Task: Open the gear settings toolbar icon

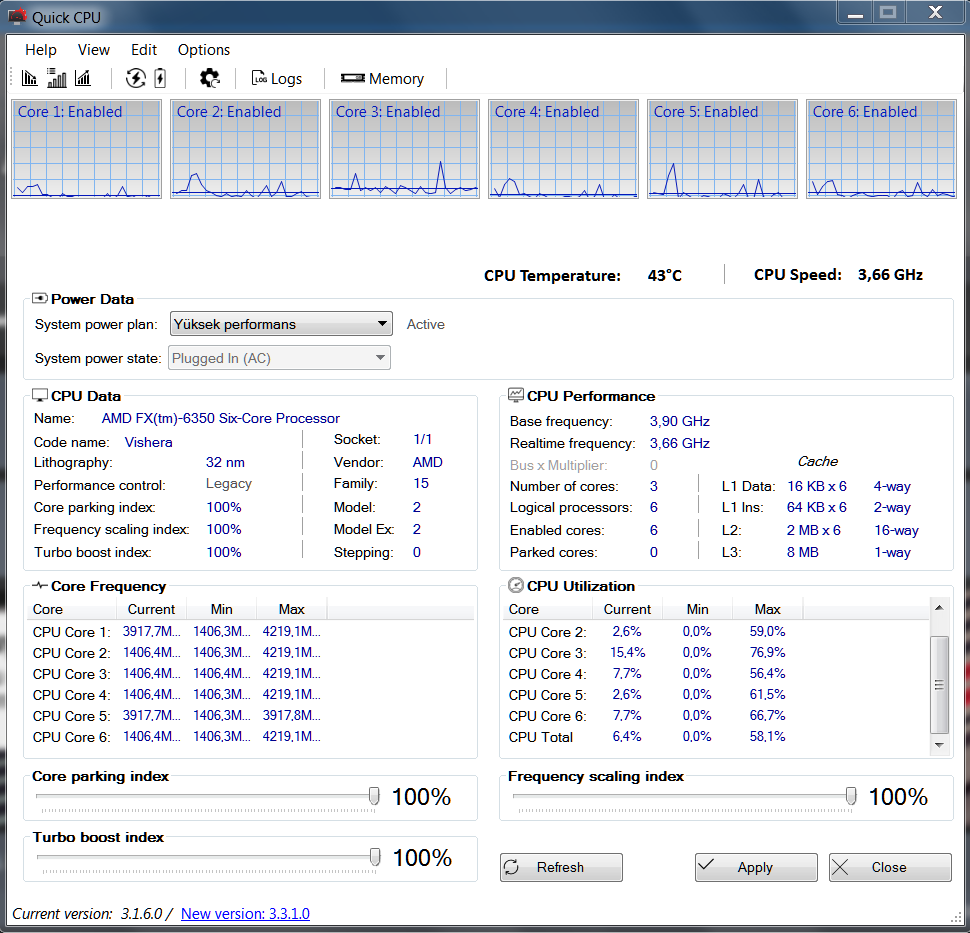Action: click(x=209, y=78)
